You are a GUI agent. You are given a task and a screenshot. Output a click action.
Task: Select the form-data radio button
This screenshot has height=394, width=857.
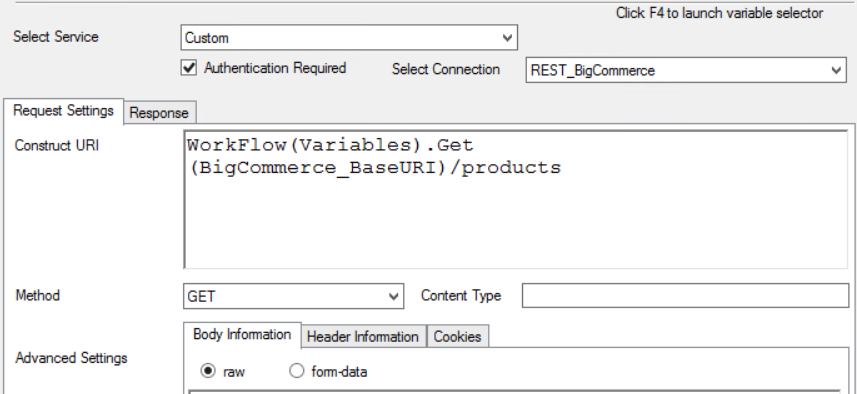point(296,372)
